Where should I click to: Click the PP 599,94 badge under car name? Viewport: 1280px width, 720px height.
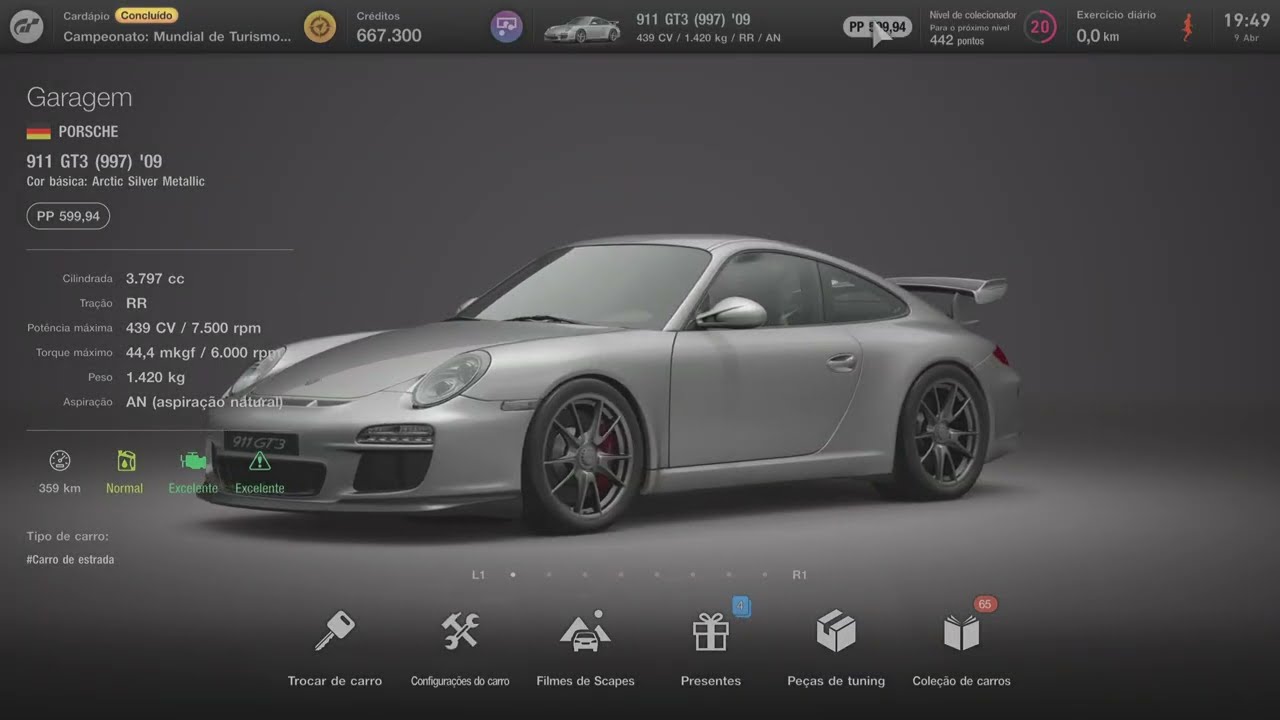tap(68, 216)
